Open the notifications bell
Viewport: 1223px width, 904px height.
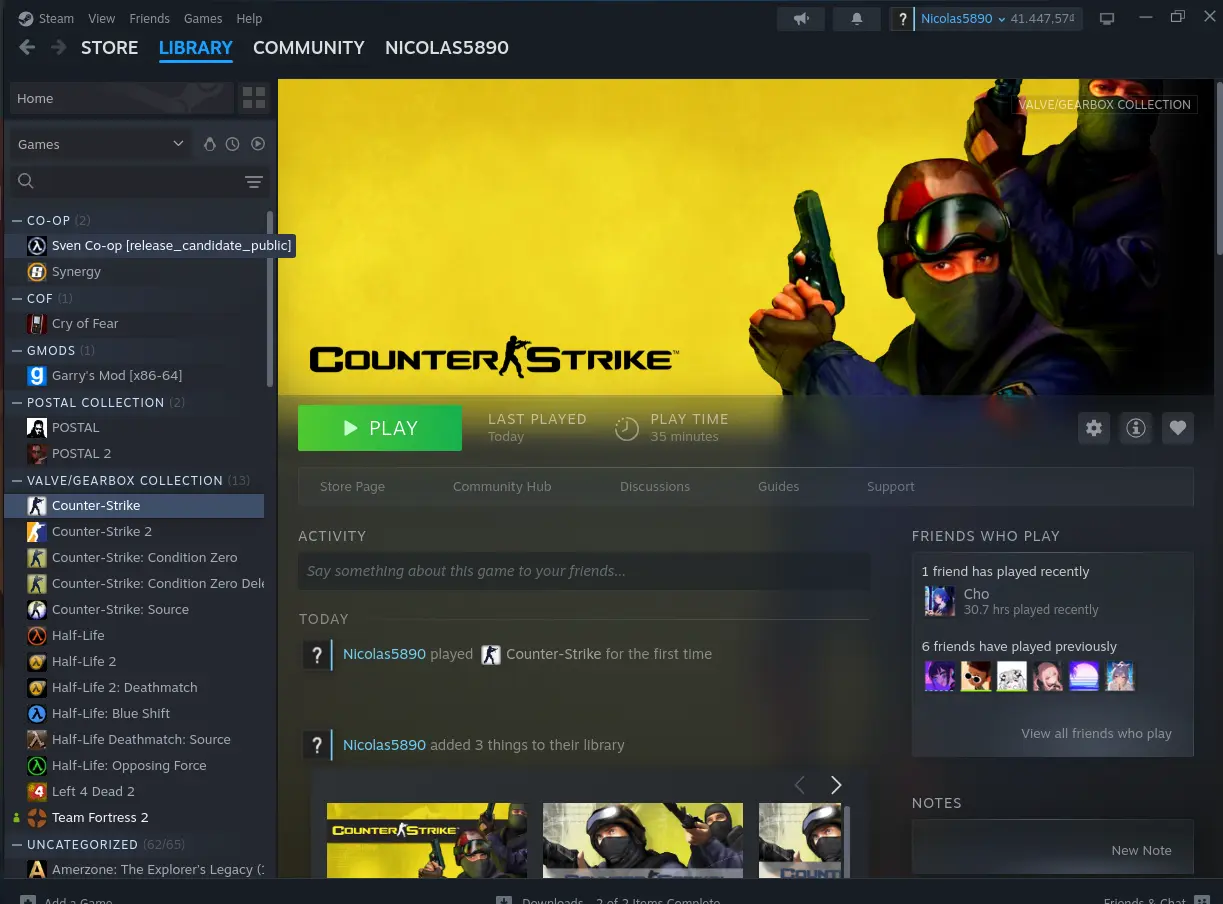pos(857,18)
